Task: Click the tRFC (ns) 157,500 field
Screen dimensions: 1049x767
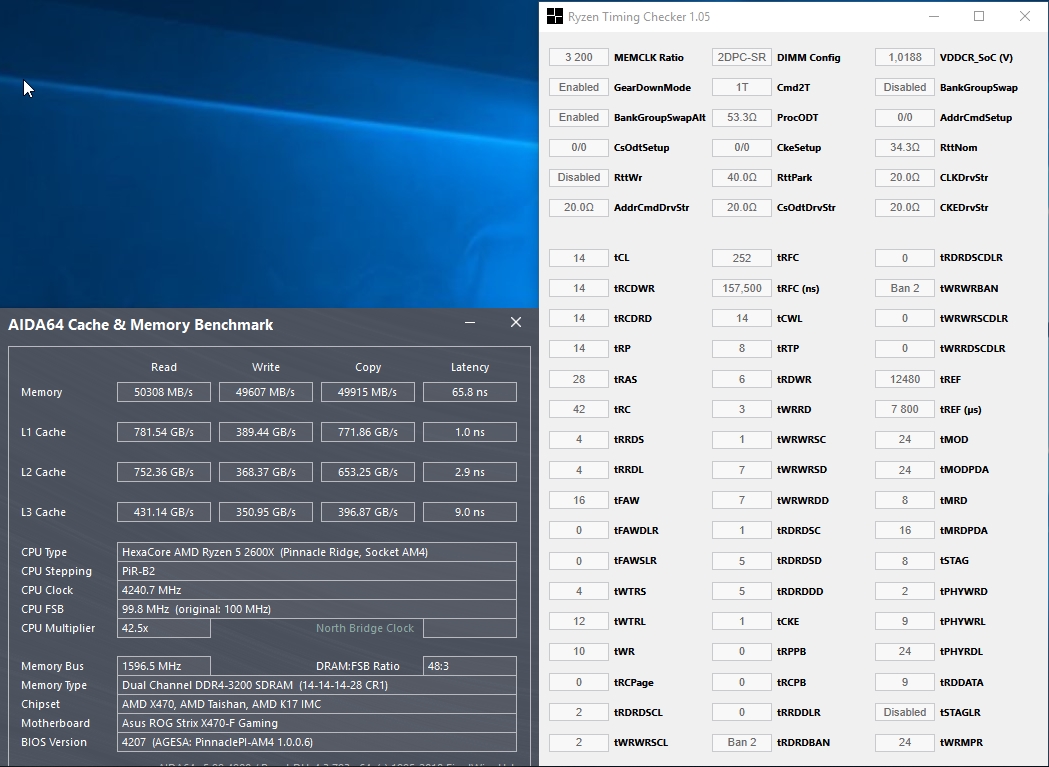Action: pyautogui.click(x=741, y=288)
